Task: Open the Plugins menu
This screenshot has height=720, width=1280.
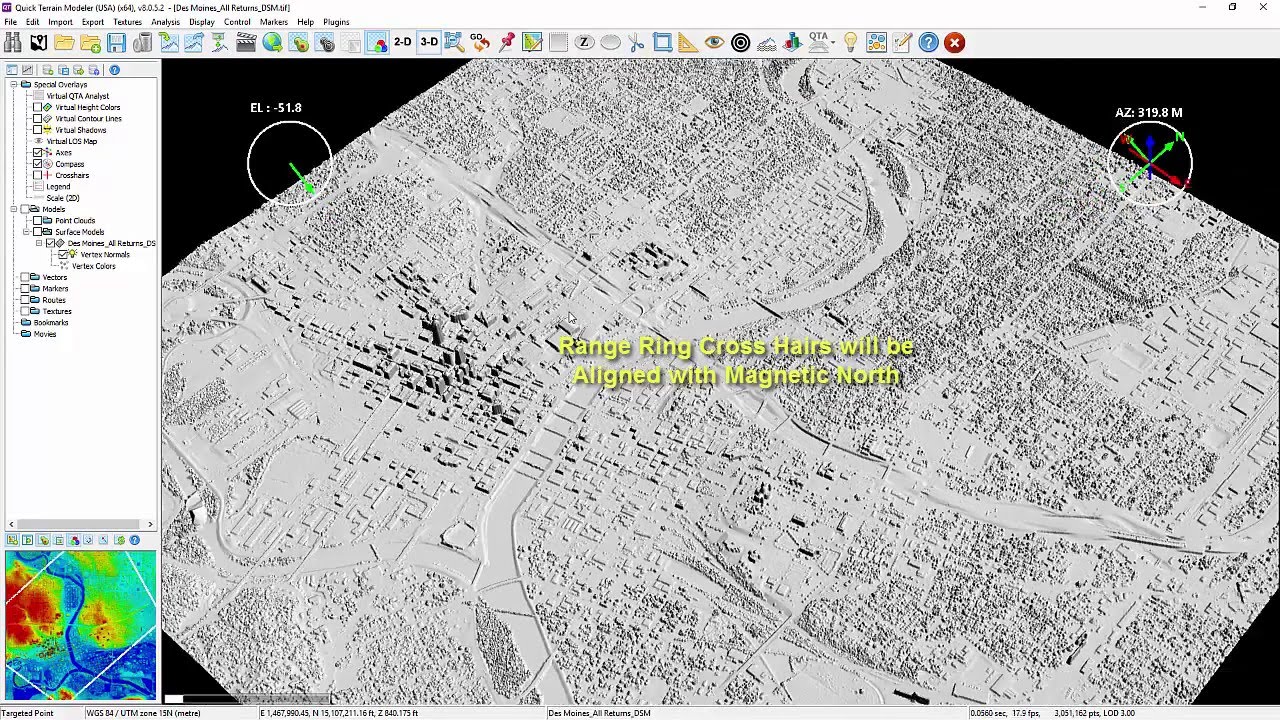Action: pos(336,22)
